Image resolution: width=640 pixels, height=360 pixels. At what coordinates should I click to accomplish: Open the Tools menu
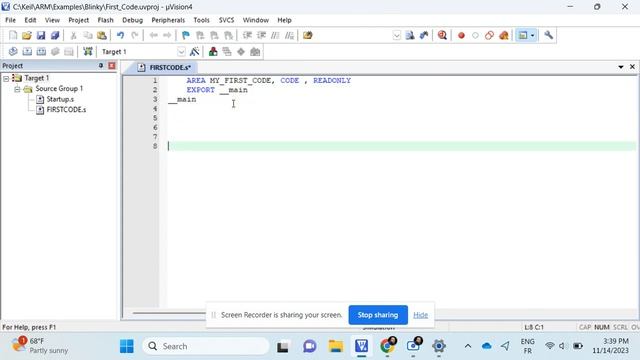point(201,20)
